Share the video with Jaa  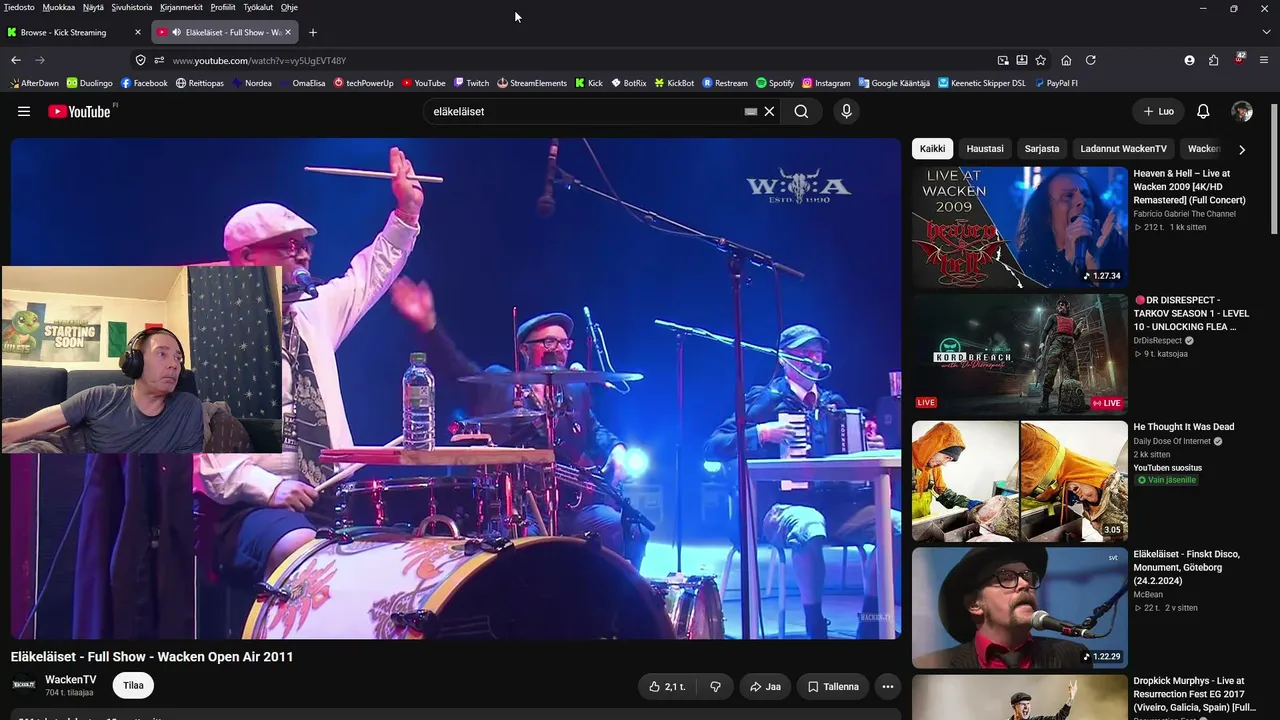coord(765,686)
